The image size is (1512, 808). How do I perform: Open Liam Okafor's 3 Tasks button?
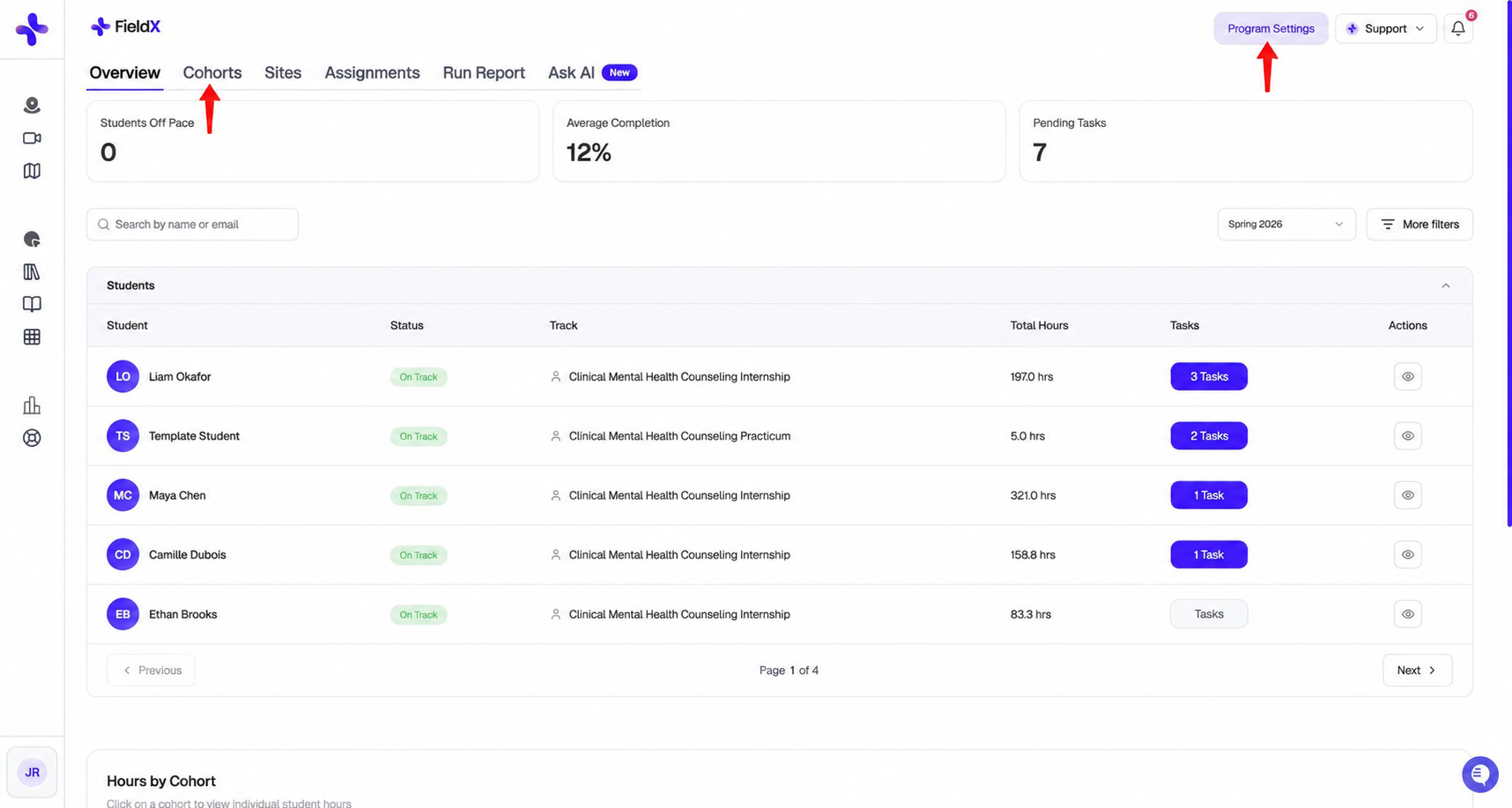pos(1208,376)
